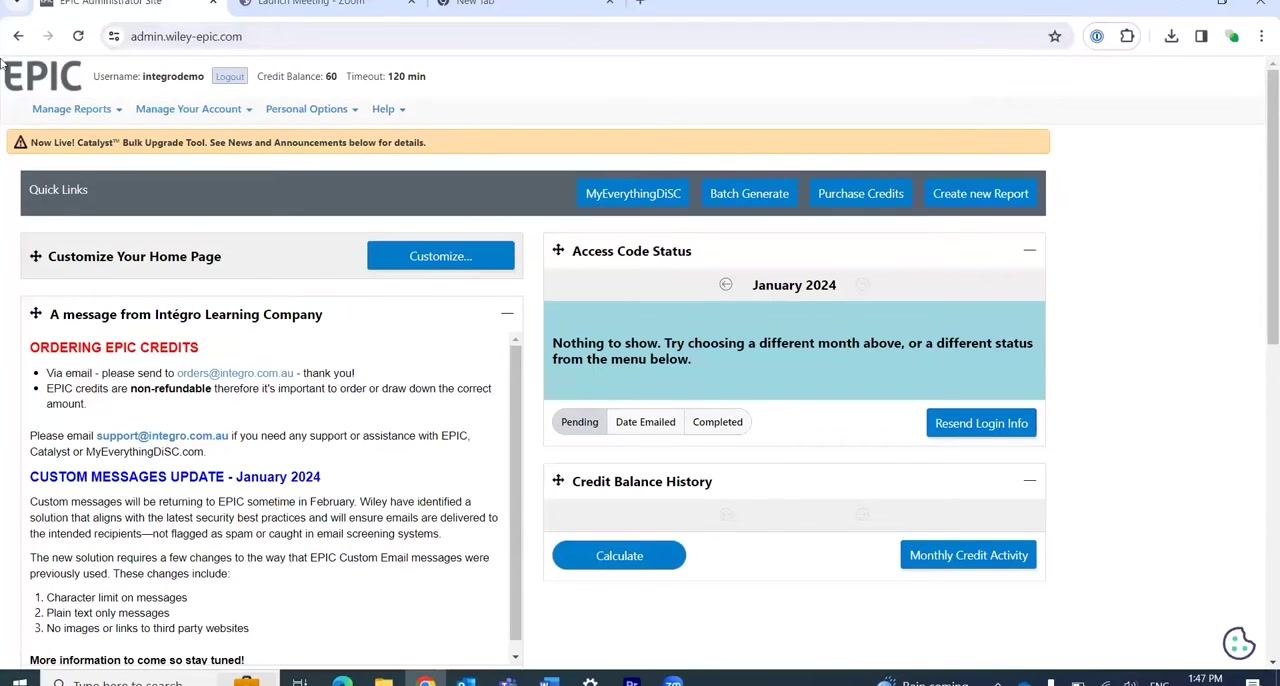Click the support@integro.com.au link
This screenshot has width=1280, height=686.
162,436
